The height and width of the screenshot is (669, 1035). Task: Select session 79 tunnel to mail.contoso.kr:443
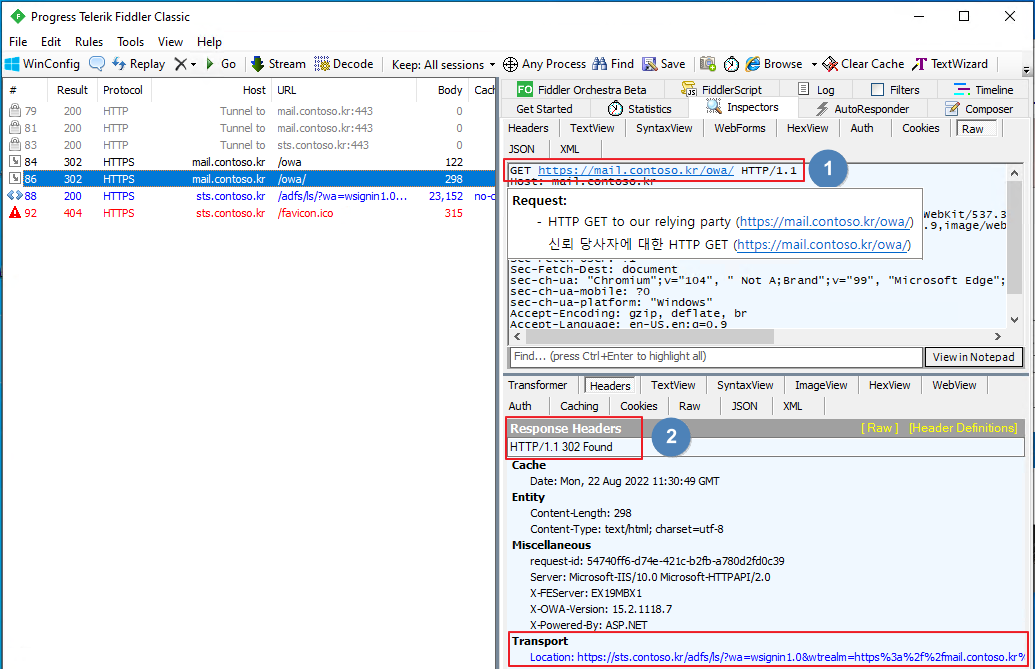coord(250,111)
